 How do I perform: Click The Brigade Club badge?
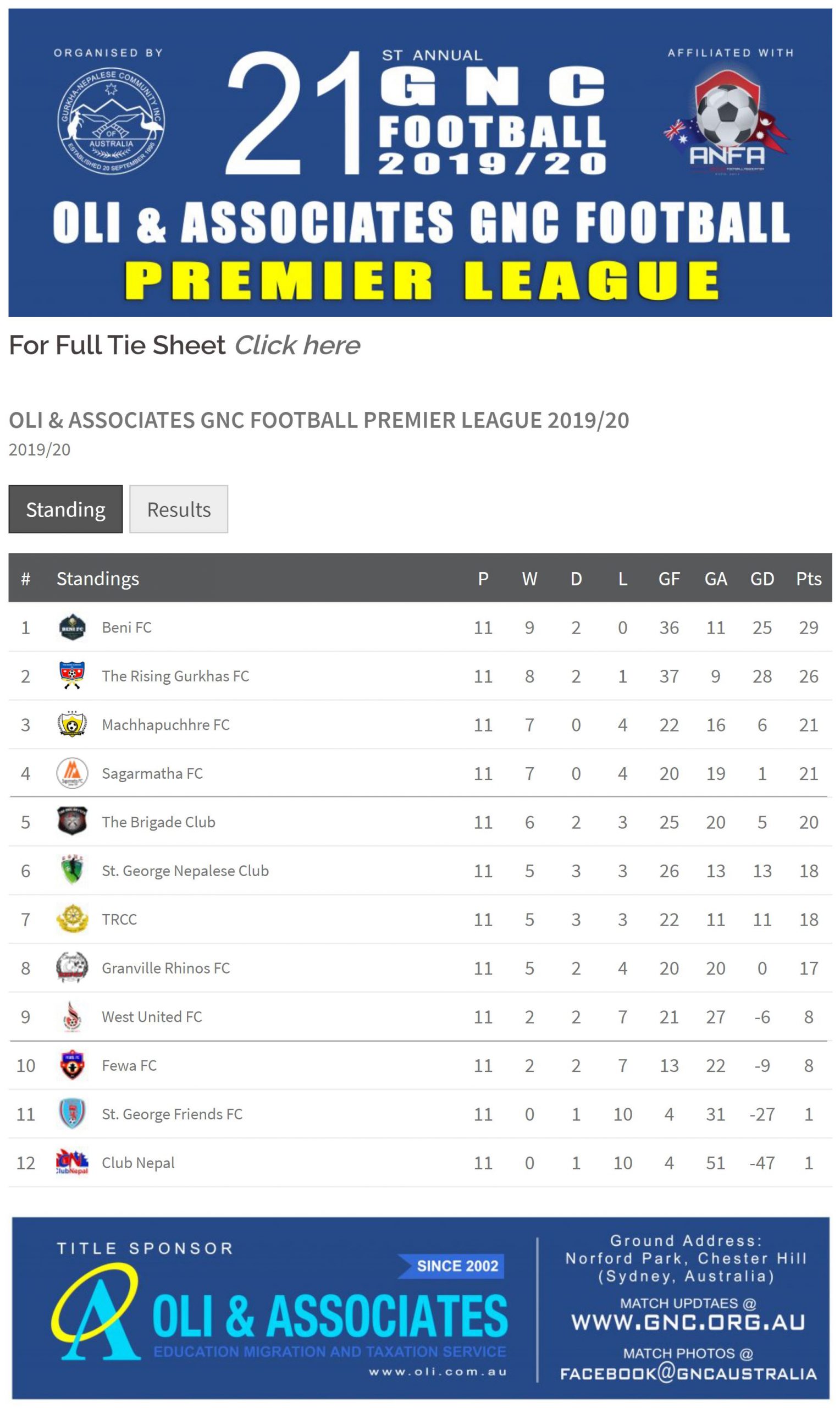pos(72,822)
